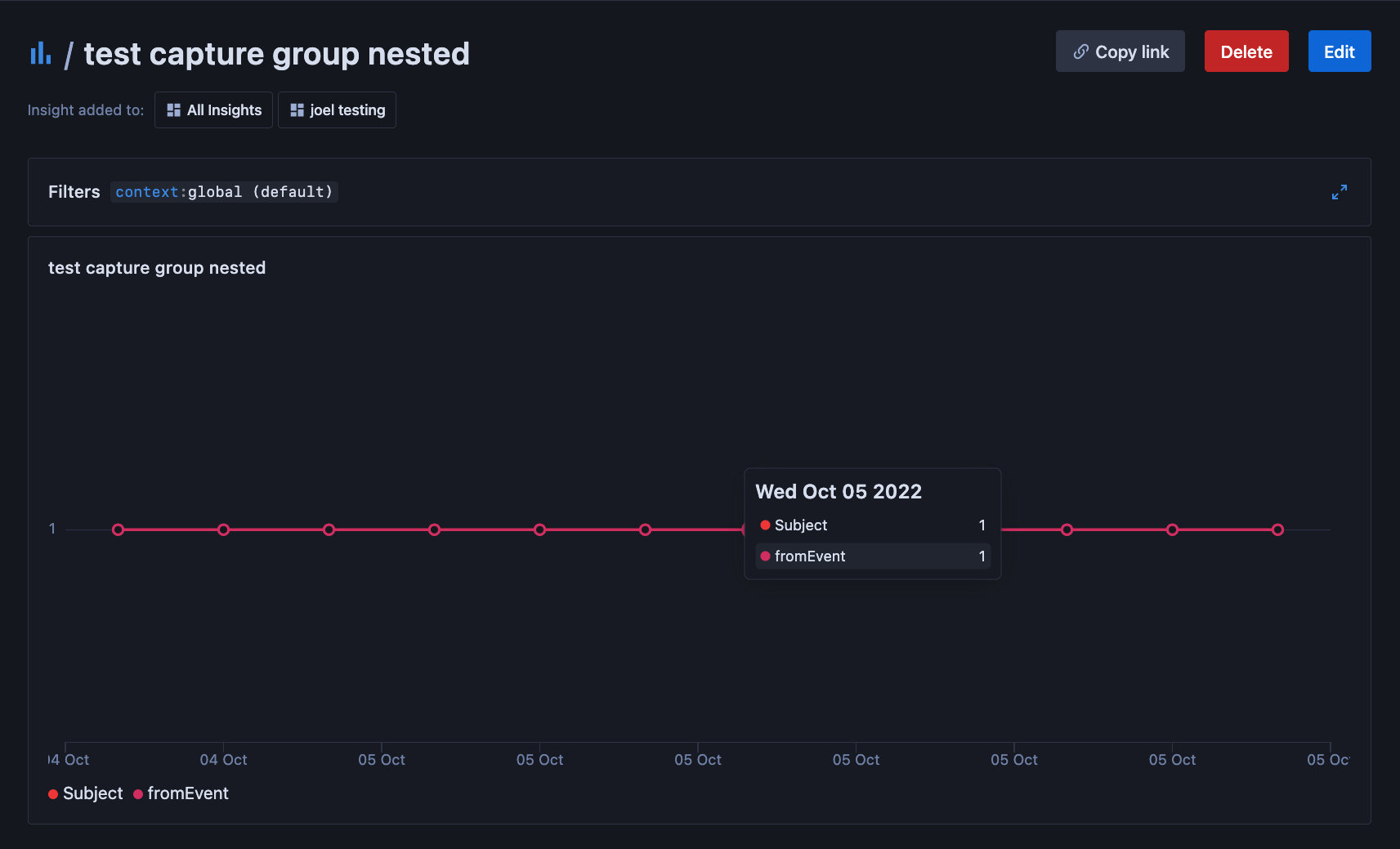Click the red Subject legend dot
This screenshot has height=849, width=1400.
click(x=53, y=794)
